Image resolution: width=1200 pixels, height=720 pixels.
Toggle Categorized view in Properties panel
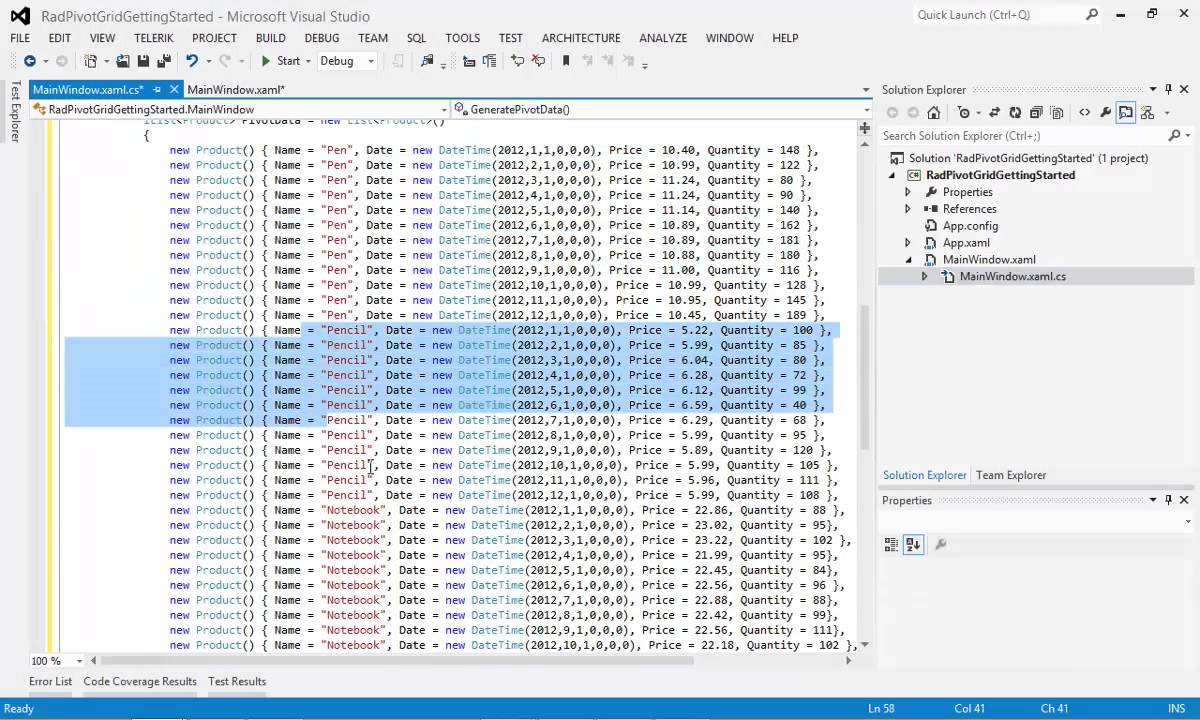point(891,545)
